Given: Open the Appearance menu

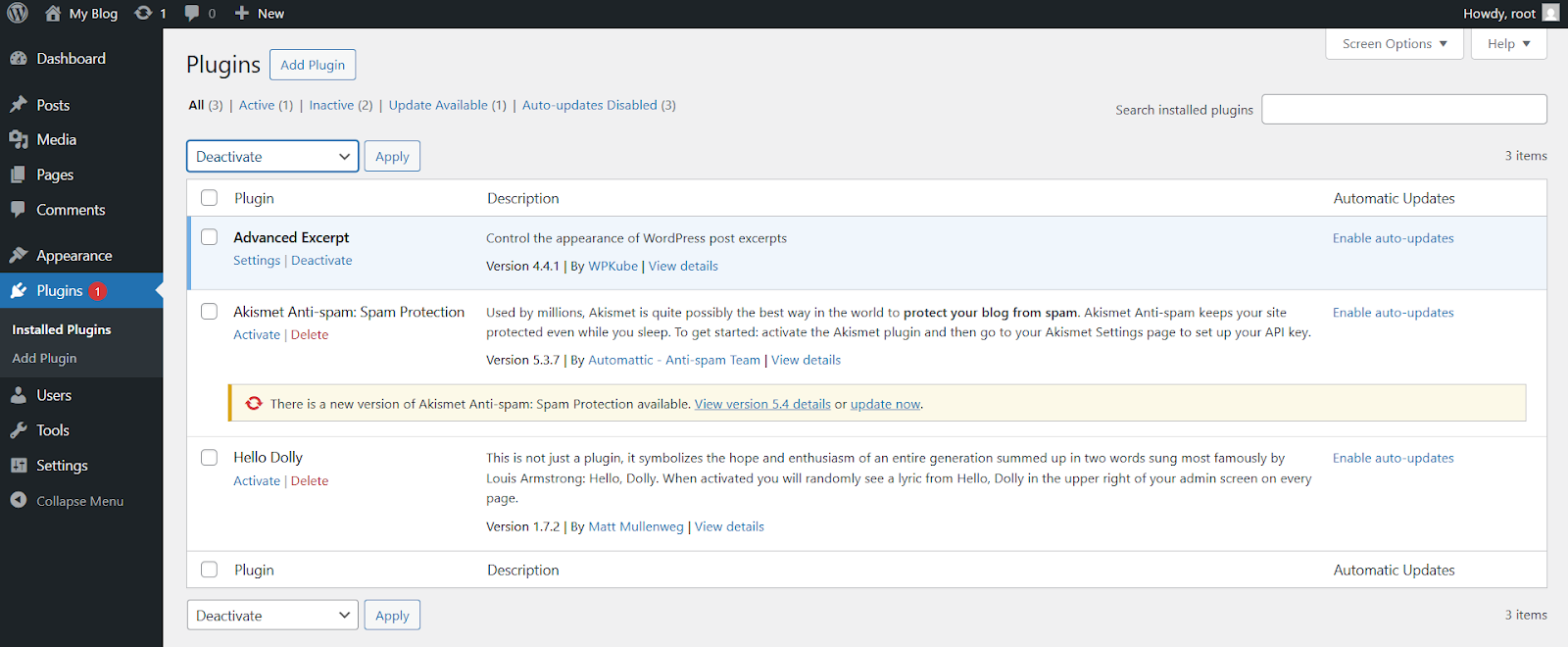Looking at the screenshot, I should pyautogui.click(x=74, y=256).
